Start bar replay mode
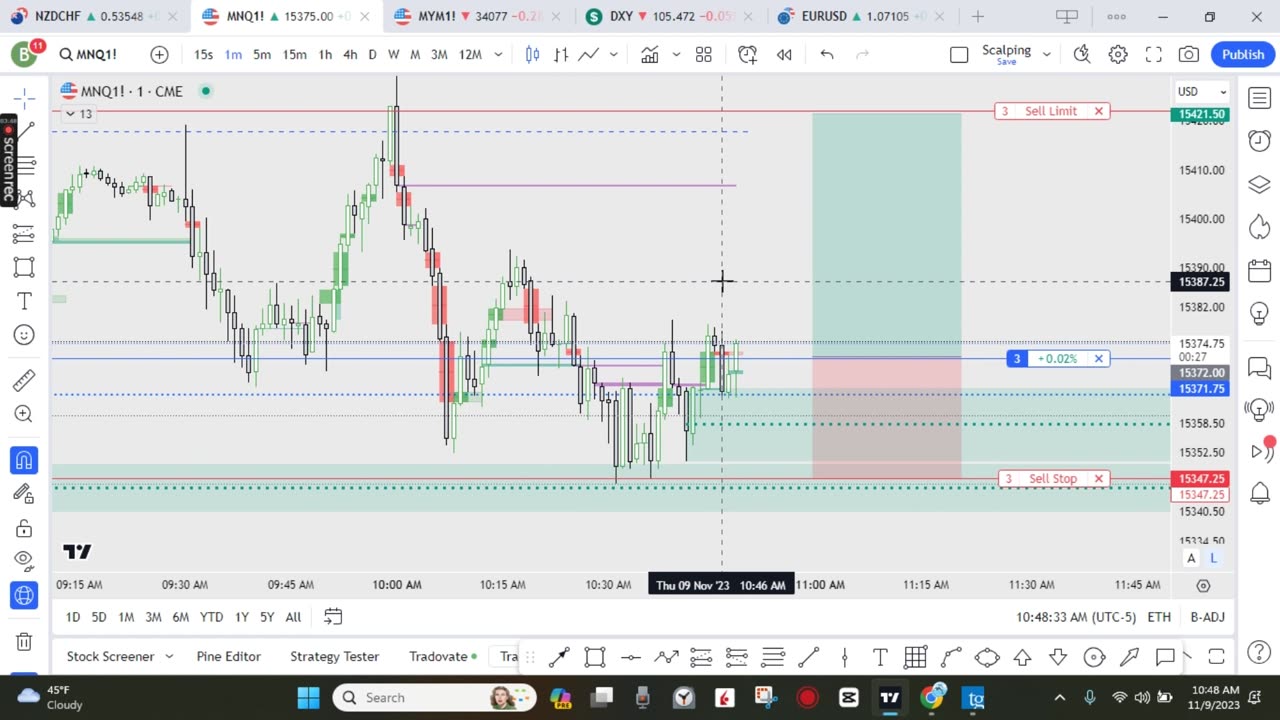This screenshot has height=720, width=1280. point(784,54)
